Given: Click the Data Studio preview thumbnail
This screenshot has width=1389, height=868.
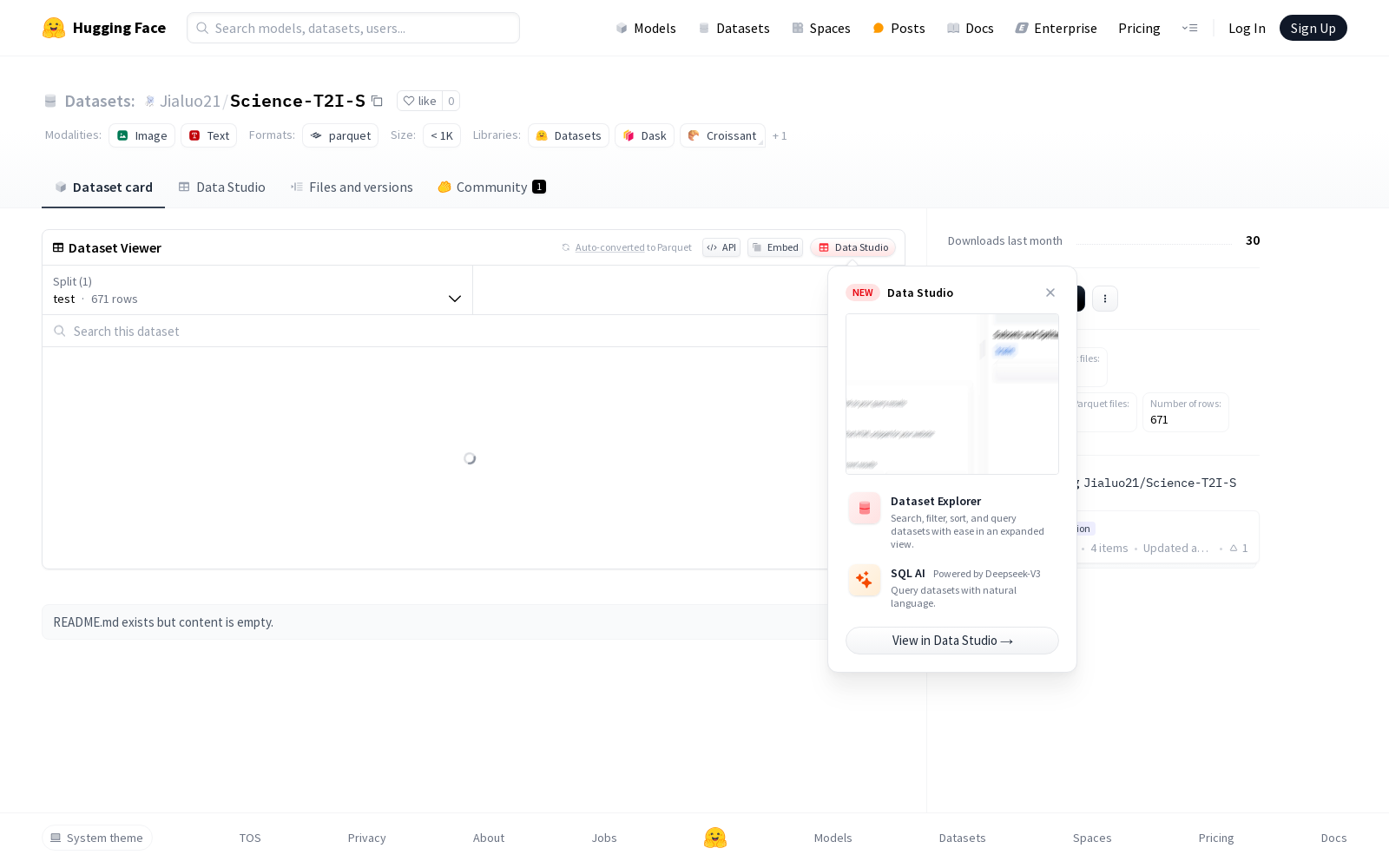Looking at the screenshot, I should pos(952,394).
